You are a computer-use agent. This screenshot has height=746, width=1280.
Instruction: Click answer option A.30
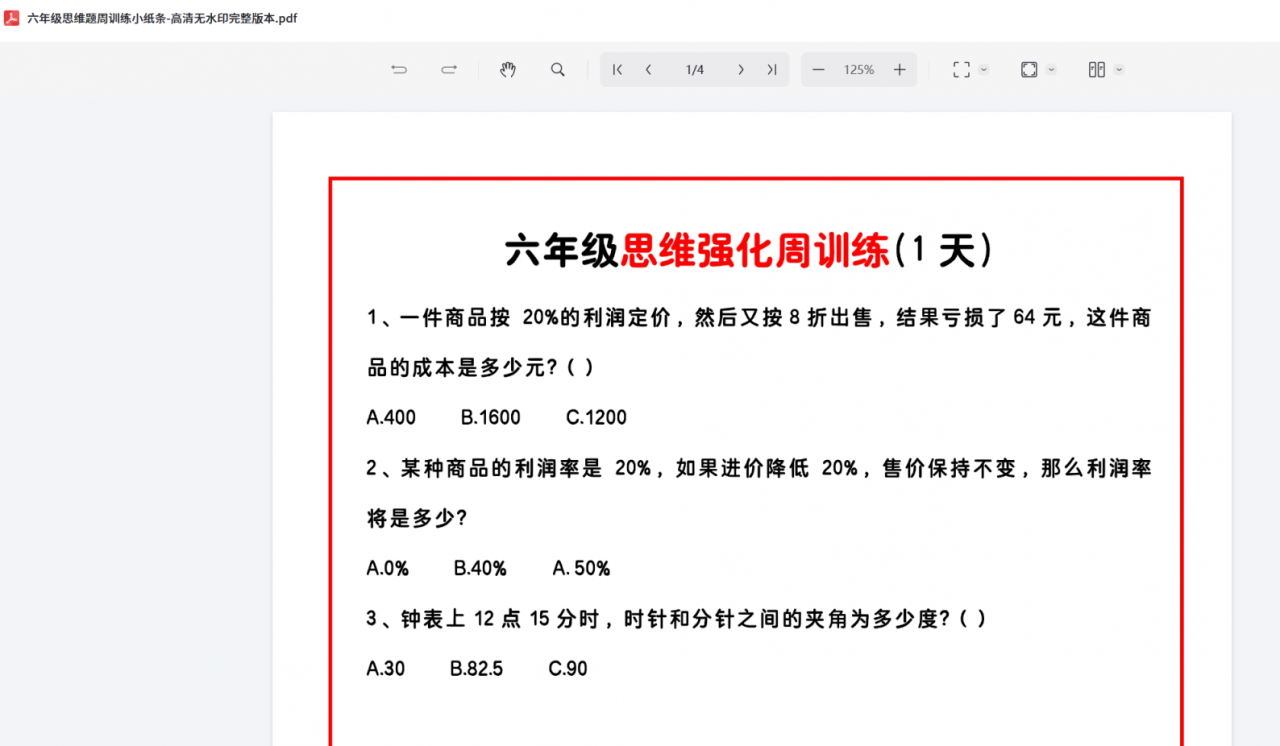click(x=386, y=669)
